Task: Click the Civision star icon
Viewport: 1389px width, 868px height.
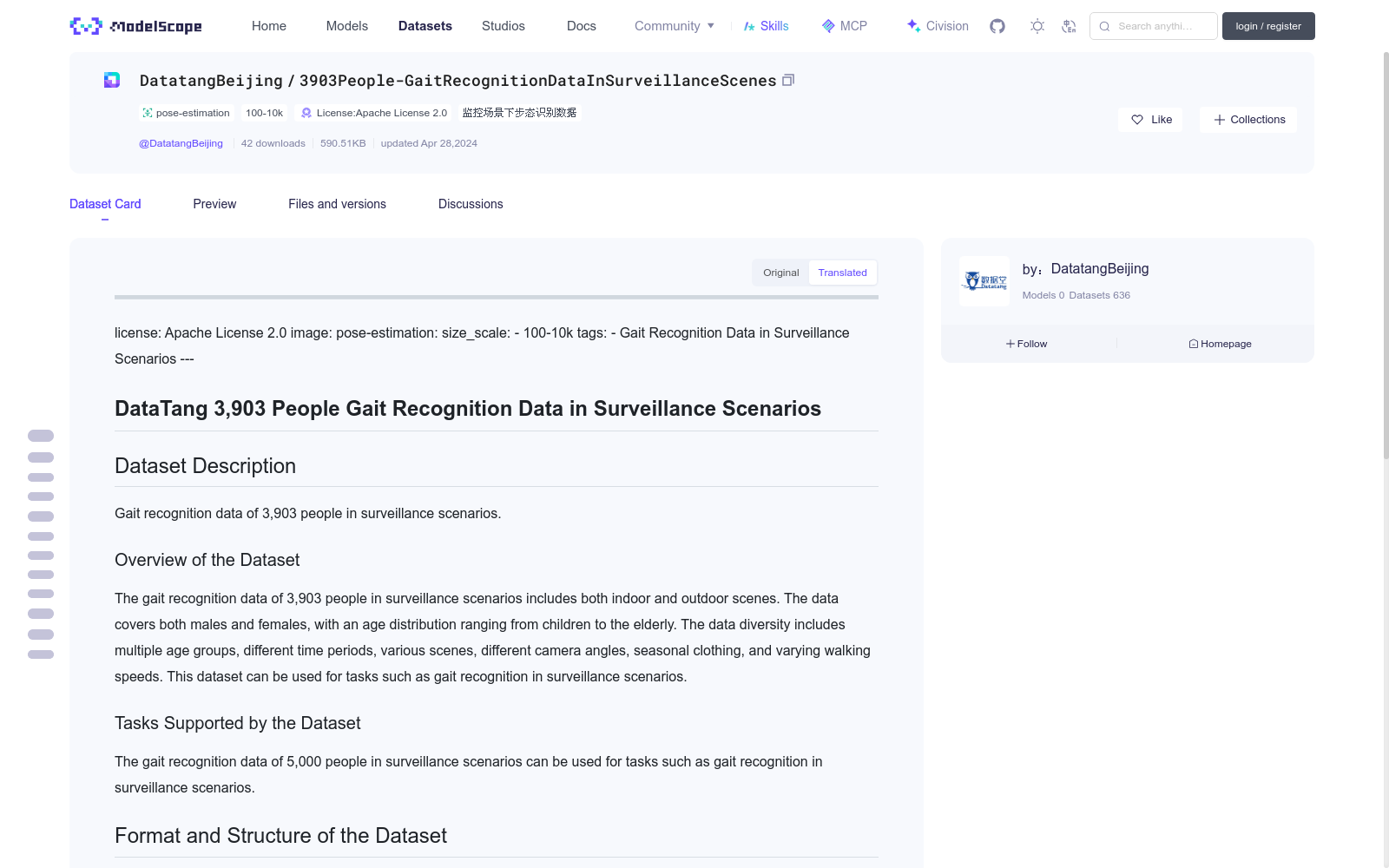Action: coord(913,26)
